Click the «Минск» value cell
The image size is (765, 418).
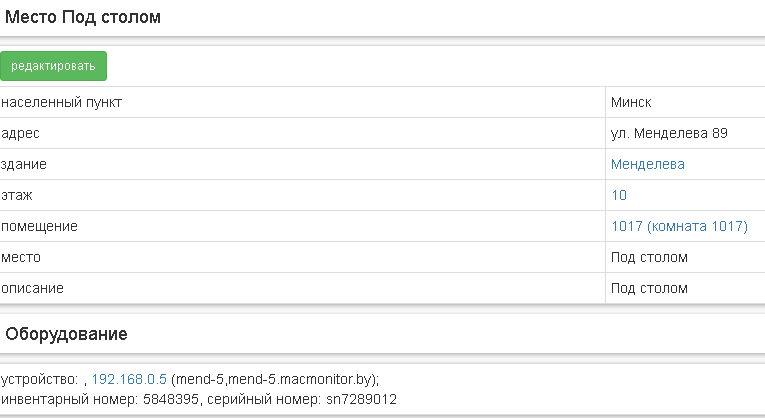(x=631, y=102)
